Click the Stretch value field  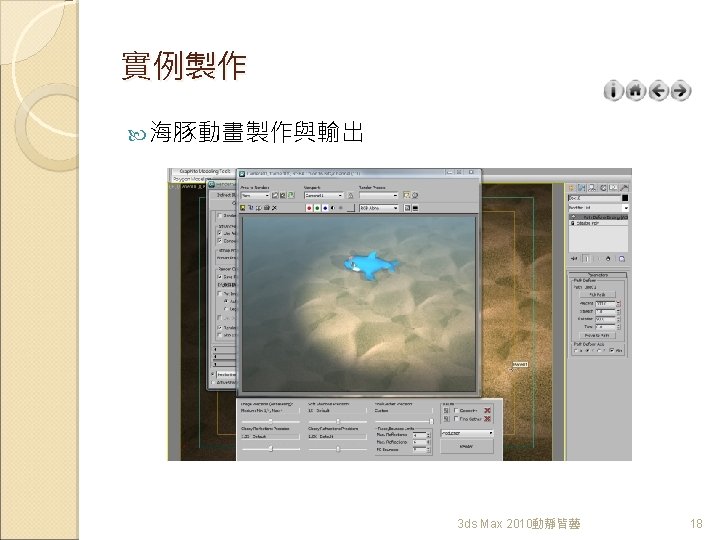[605, 311]
